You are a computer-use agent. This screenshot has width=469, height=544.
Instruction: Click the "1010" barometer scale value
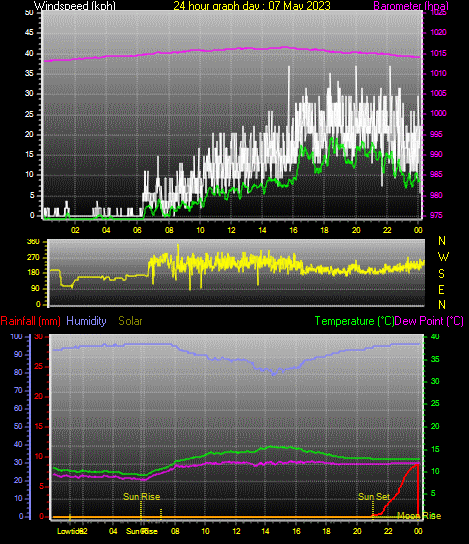[438, 74]
